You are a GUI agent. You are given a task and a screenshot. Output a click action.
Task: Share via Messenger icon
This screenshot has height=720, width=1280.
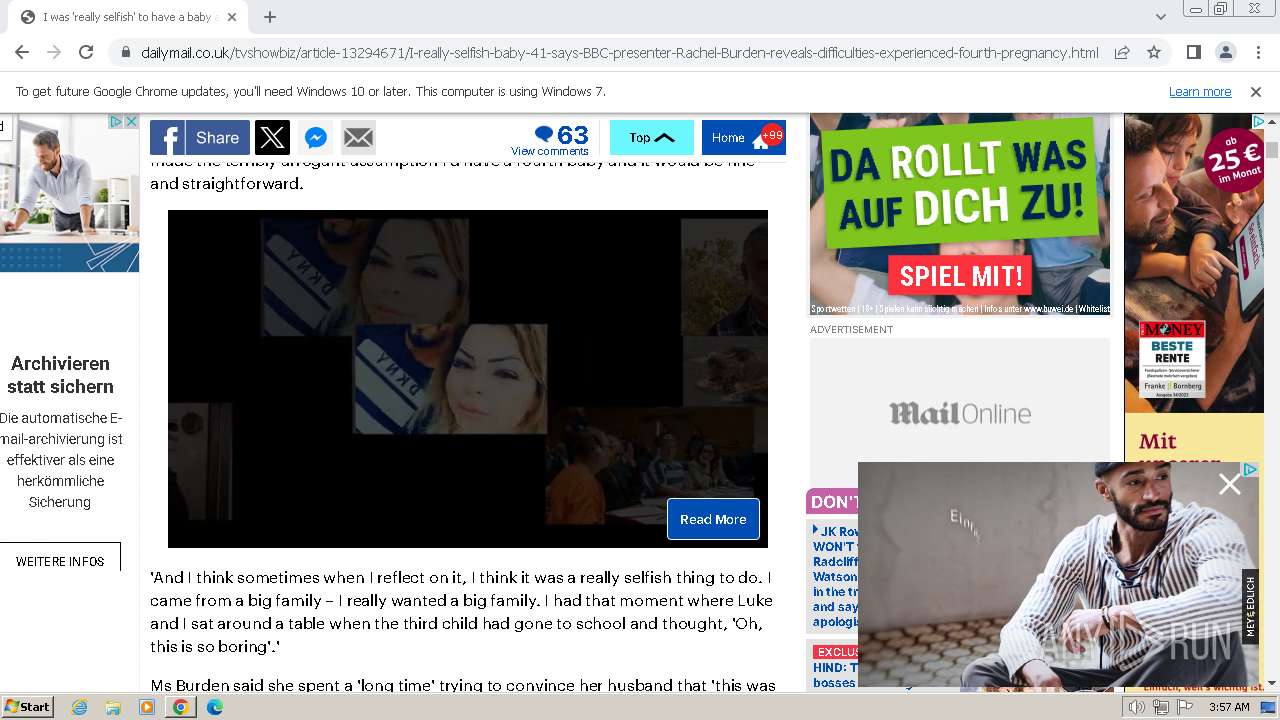click(315, 138)
